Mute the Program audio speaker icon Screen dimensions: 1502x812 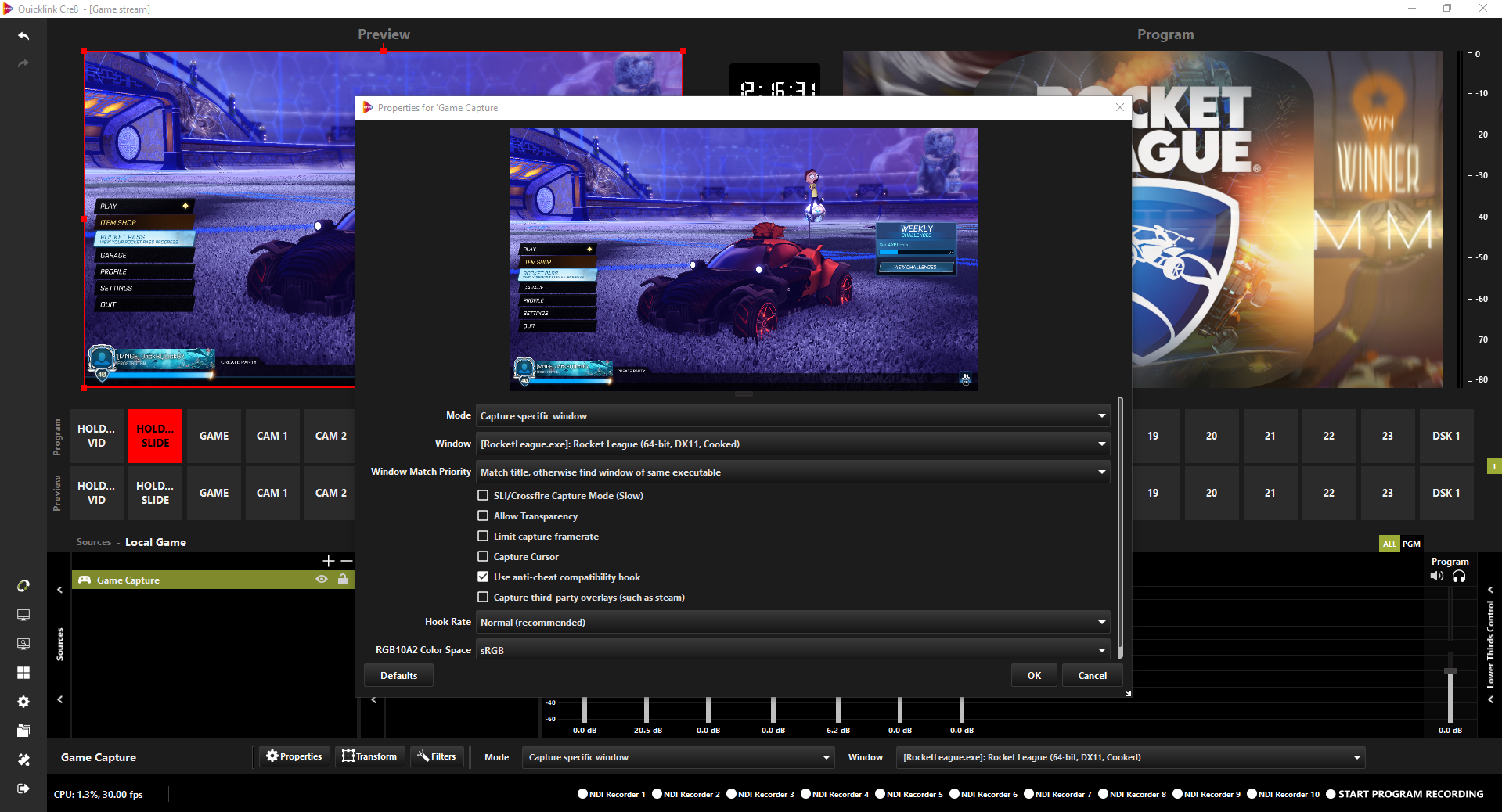click(1437, 577)
